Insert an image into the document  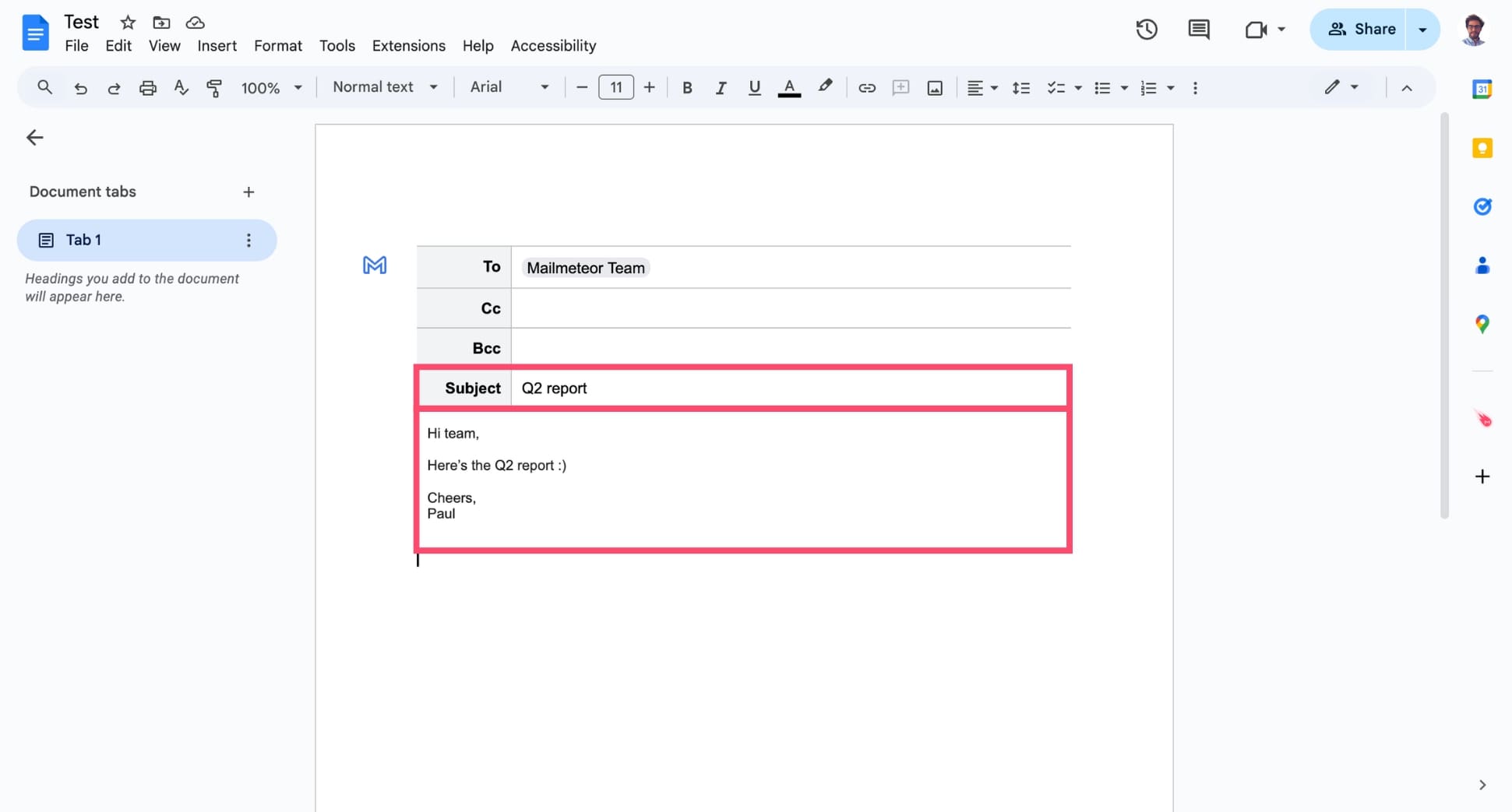click(934, 87)
